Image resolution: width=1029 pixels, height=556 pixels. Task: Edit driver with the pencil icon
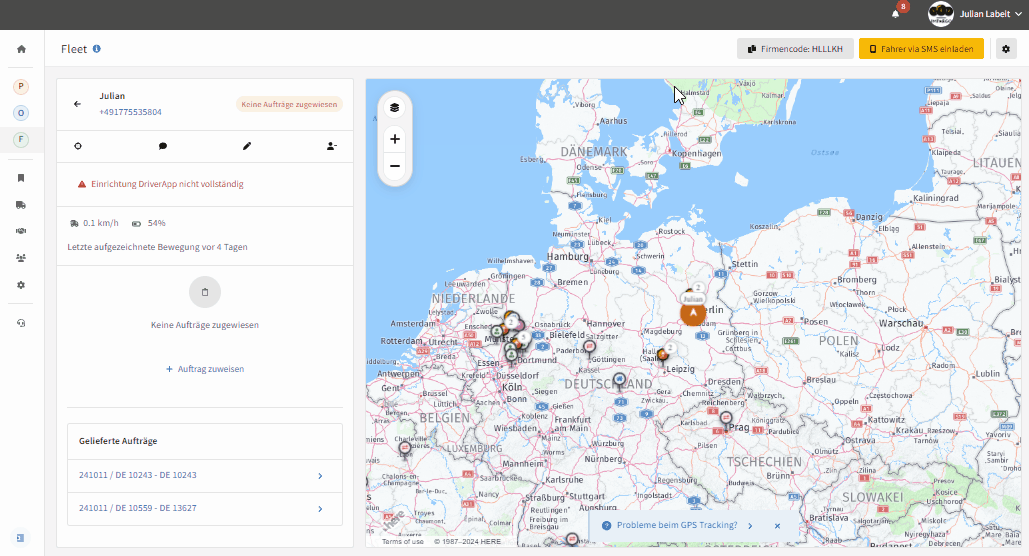(x=247, y=146)
